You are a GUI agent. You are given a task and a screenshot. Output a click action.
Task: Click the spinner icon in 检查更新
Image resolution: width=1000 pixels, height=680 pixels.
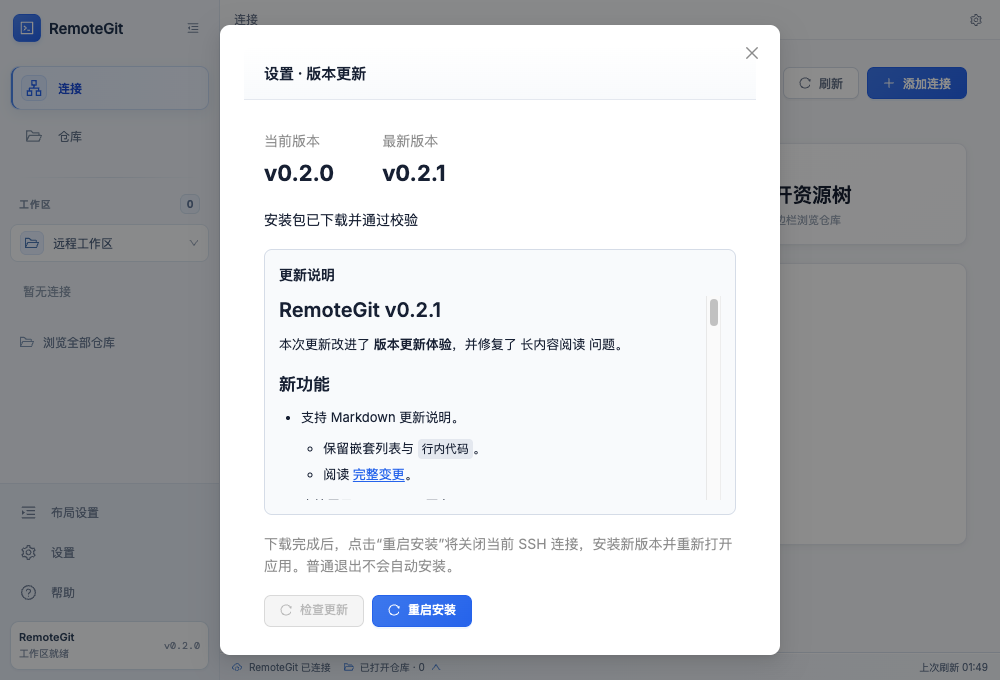286,610
